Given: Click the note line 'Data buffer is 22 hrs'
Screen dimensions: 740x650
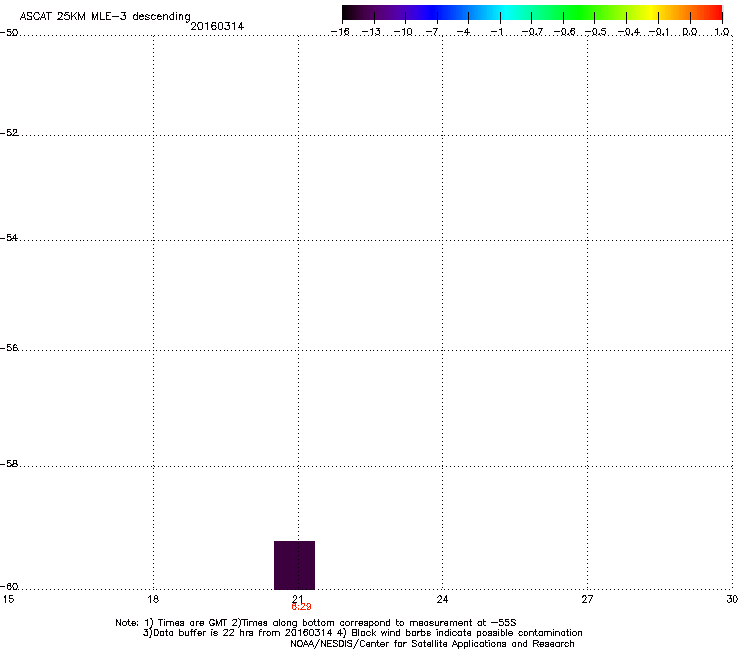Looking at the screenshot, I should [362, 633].
